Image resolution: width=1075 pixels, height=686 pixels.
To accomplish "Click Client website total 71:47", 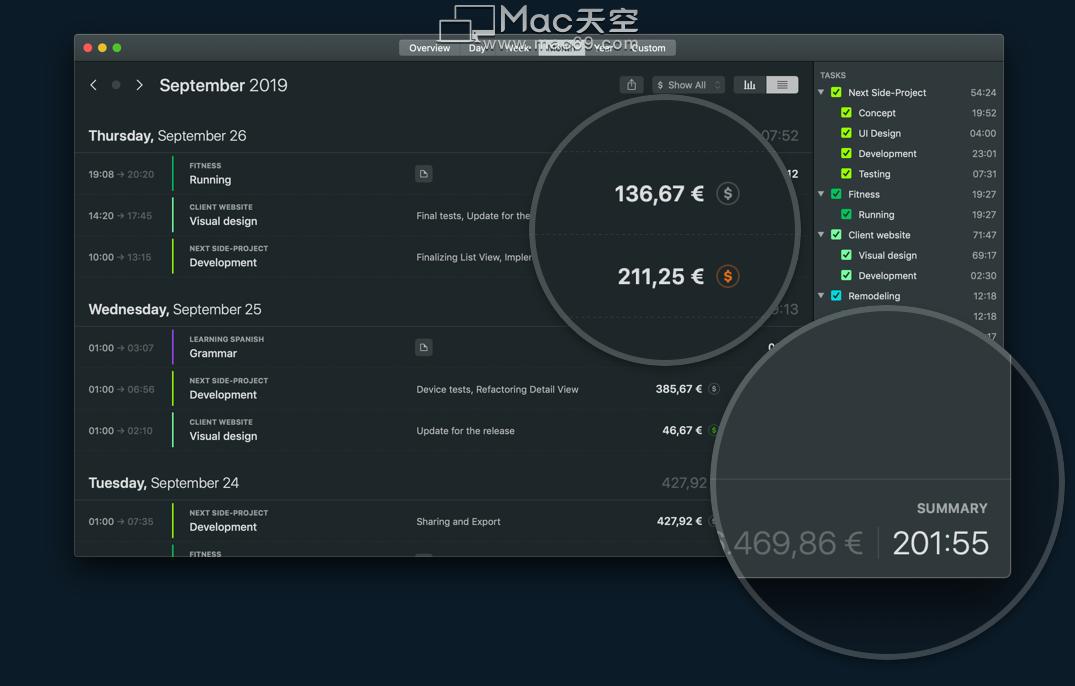I will (984, 235).
